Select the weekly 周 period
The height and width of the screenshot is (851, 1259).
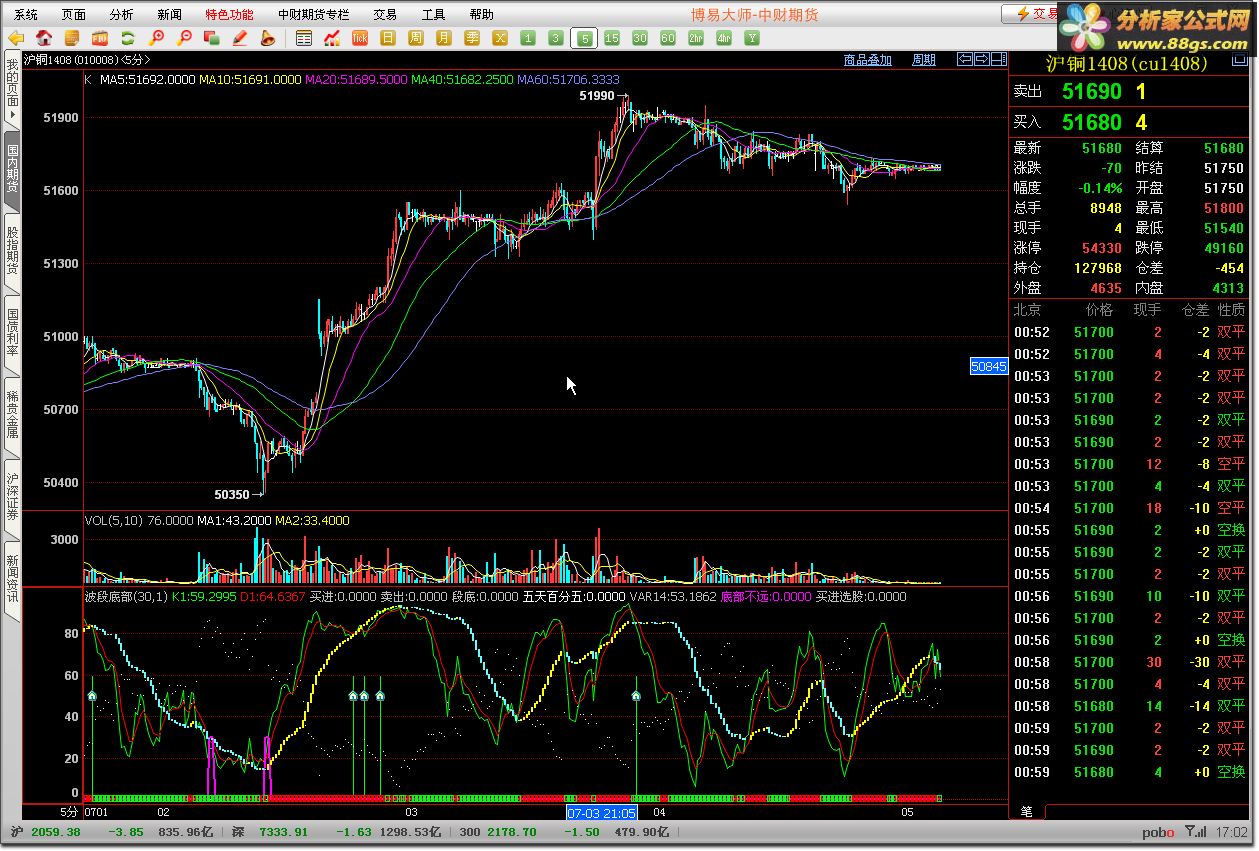tap(416, 38)
